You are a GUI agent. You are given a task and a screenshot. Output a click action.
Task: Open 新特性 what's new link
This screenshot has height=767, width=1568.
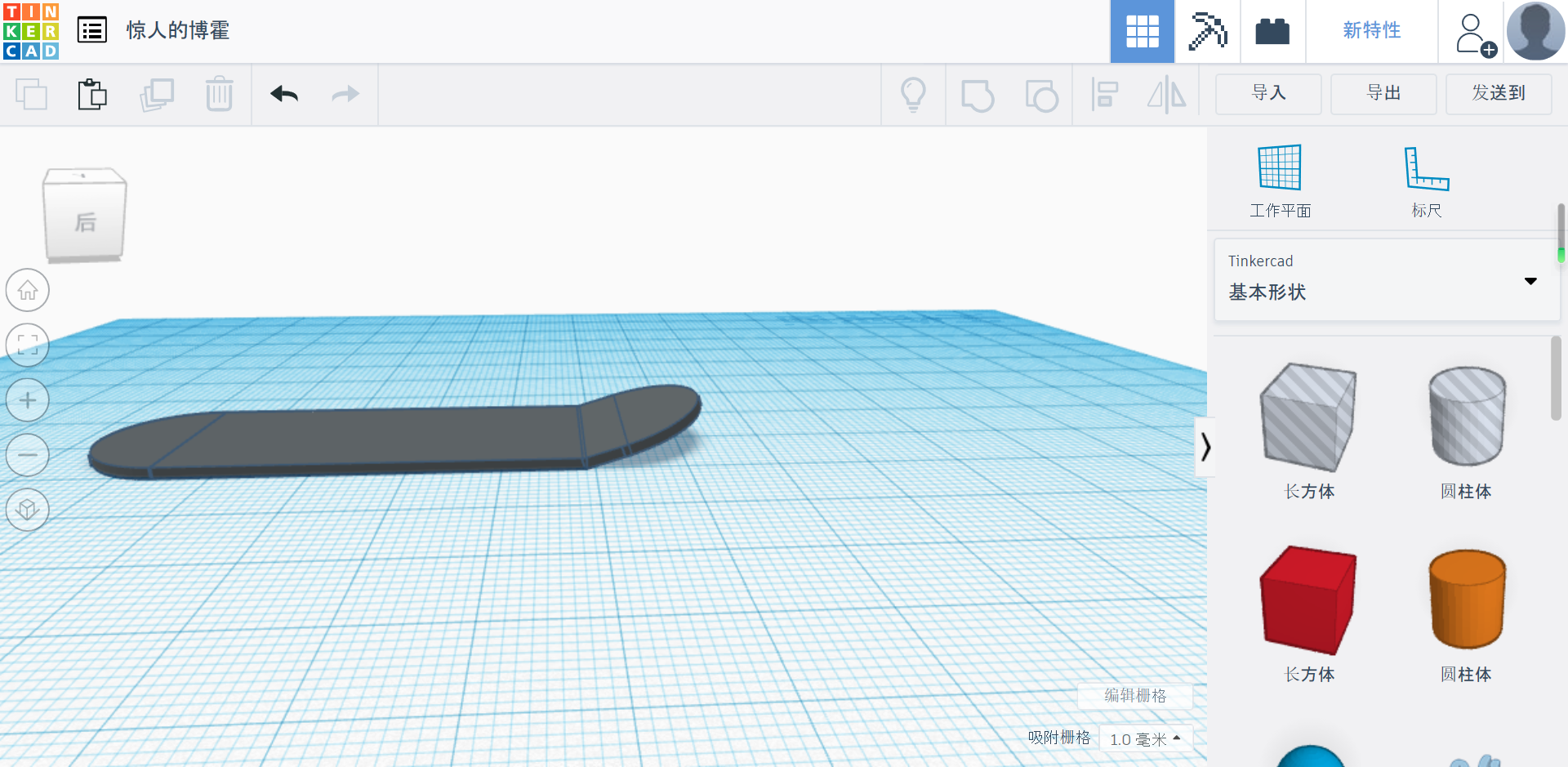click(1371, 30)
